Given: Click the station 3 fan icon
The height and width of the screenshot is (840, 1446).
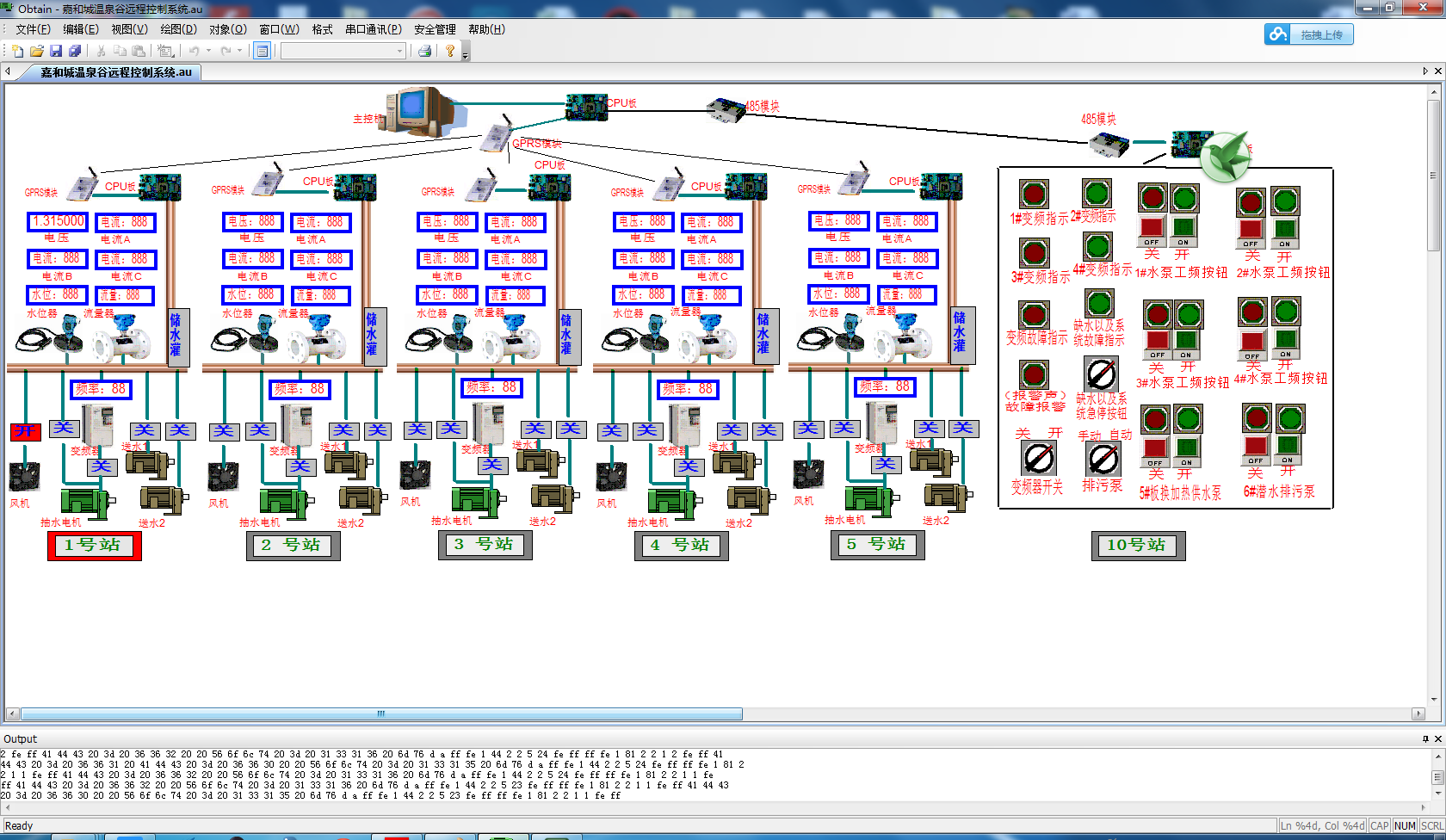Looking at the screenshot, I should coord(415,476).
